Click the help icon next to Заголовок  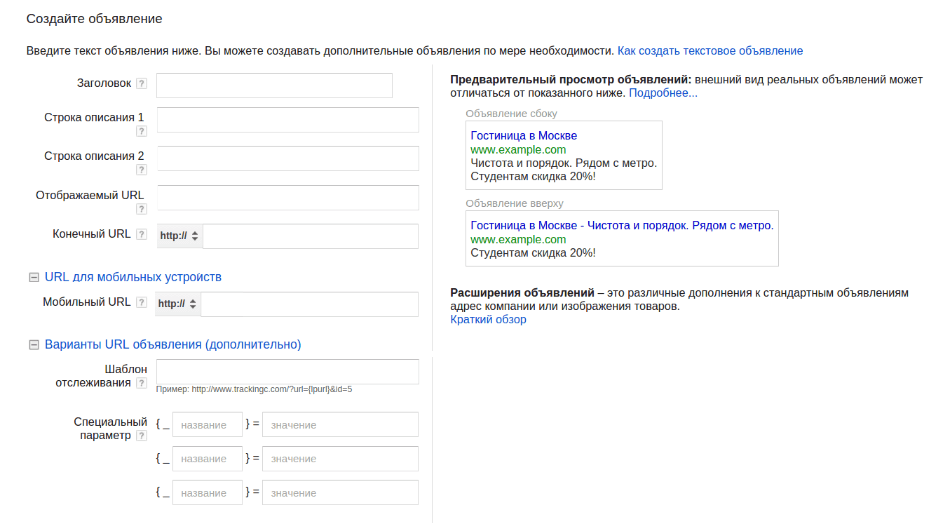click(141, 84)
